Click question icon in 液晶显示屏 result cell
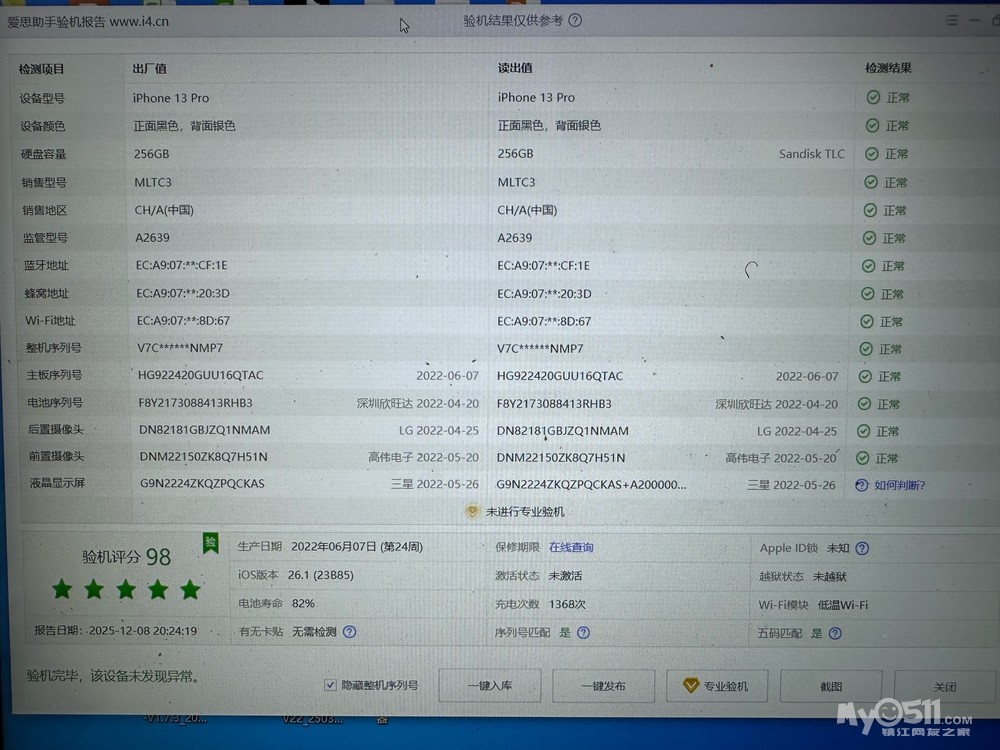The image size is (1000, 750). (862, 485)
